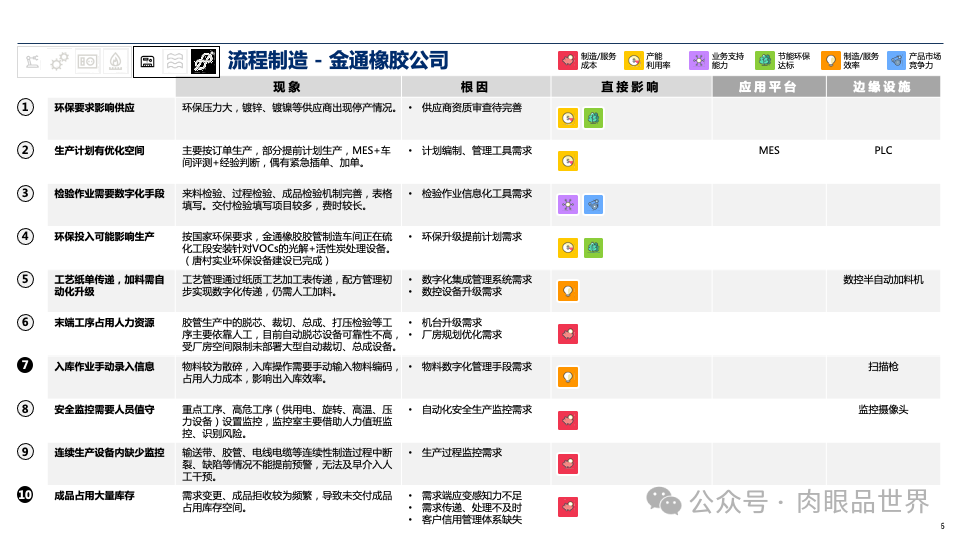Click the row label 连续生产设备内缺少监控
Screen dimensions: 960x540
click(109, 452)
